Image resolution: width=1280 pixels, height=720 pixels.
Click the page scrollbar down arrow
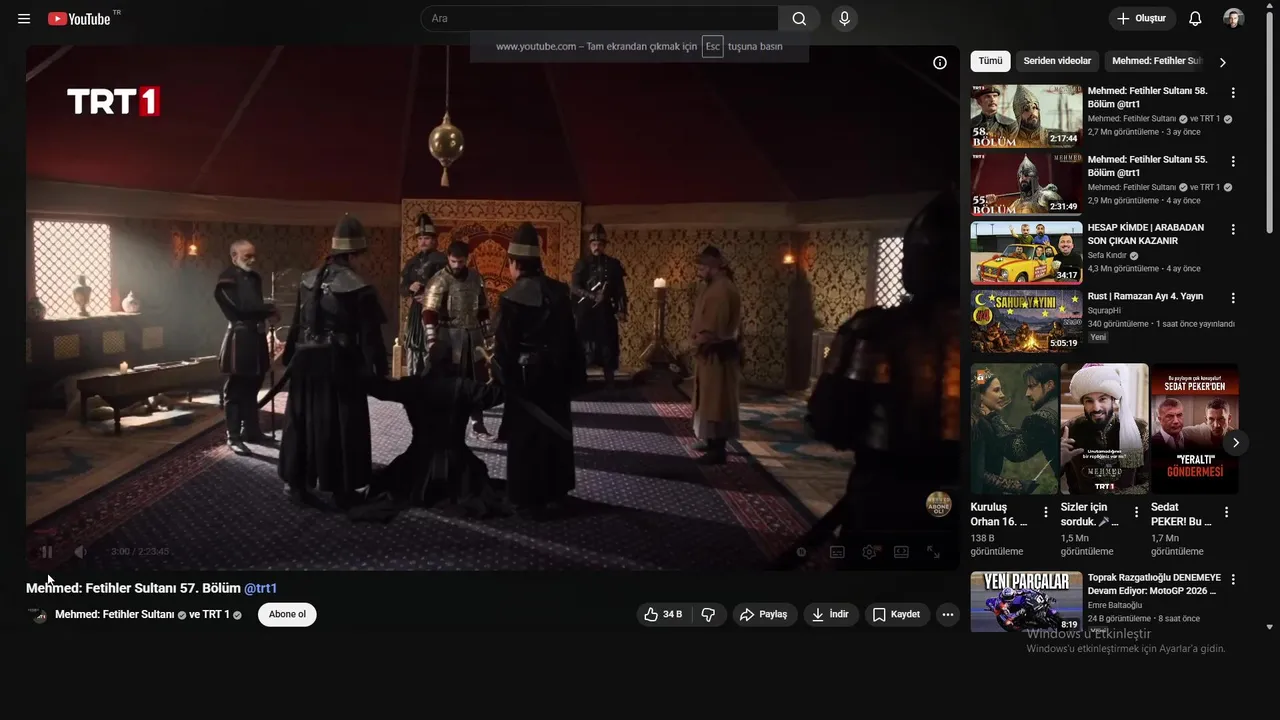click(x=1270, y=627)
